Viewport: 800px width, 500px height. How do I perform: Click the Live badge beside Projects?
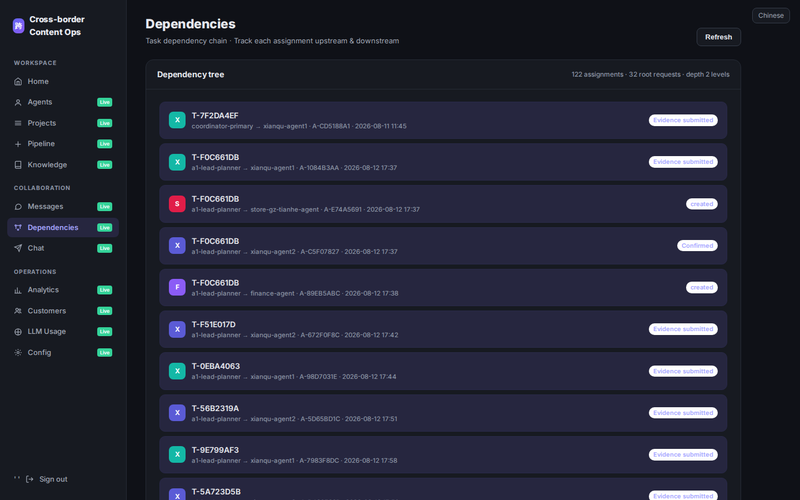(x=105, y=123)
